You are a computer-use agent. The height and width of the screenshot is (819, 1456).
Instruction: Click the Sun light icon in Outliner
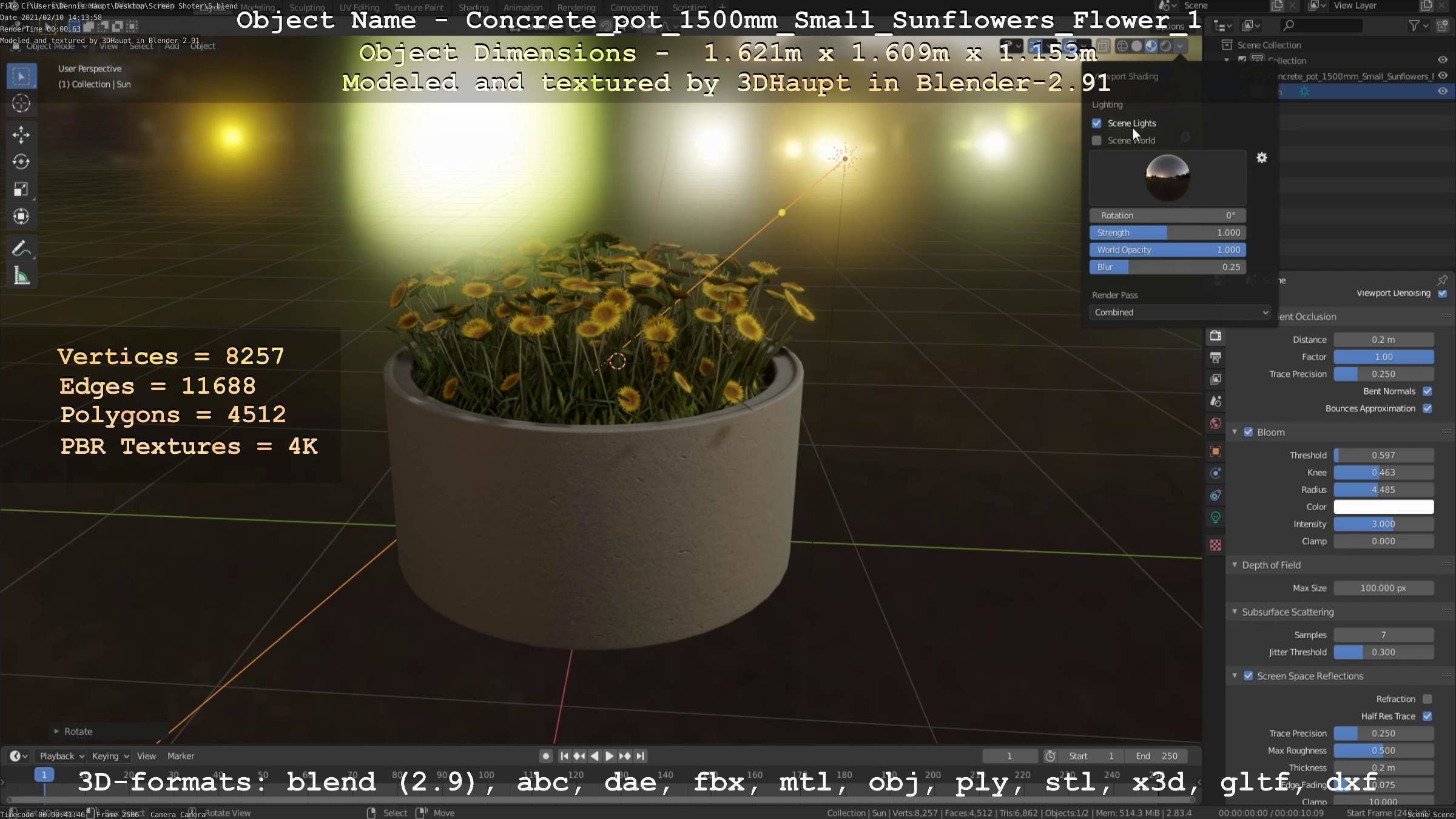(1304, 92)
